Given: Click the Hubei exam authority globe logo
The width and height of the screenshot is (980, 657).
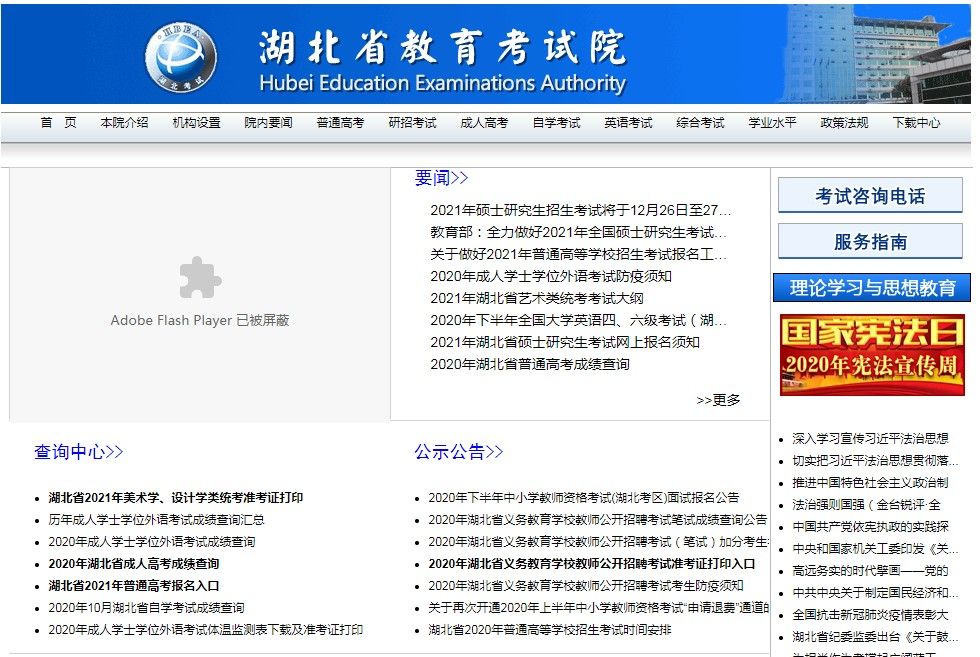Looking at the screenshot, I should click(x=181, y=58).
